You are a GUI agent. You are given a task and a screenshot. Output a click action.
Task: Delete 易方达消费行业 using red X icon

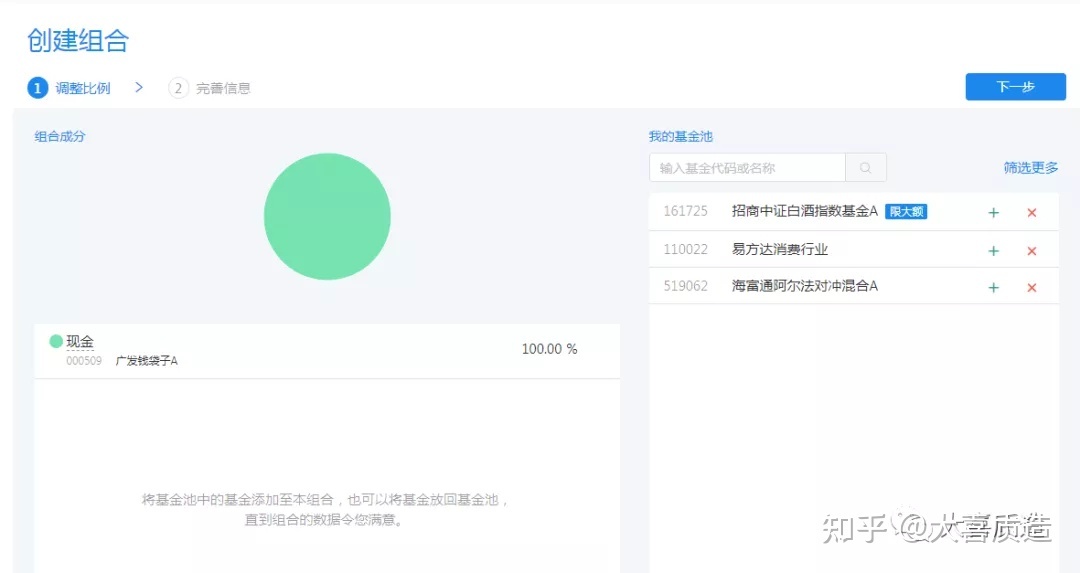coord(1032,250)
